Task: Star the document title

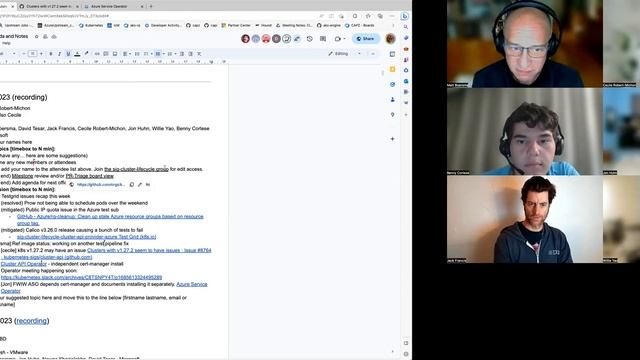Action: point(36,36)
